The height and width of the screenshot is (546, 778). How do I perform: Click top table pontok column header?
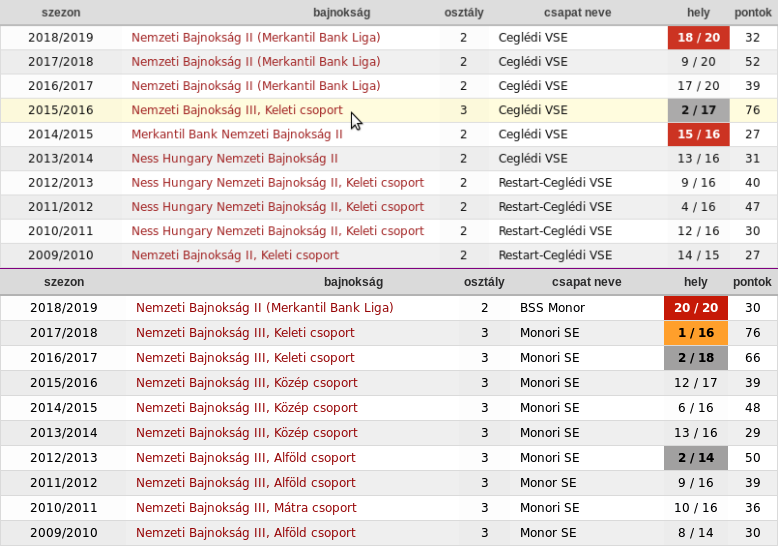(753, 13)
